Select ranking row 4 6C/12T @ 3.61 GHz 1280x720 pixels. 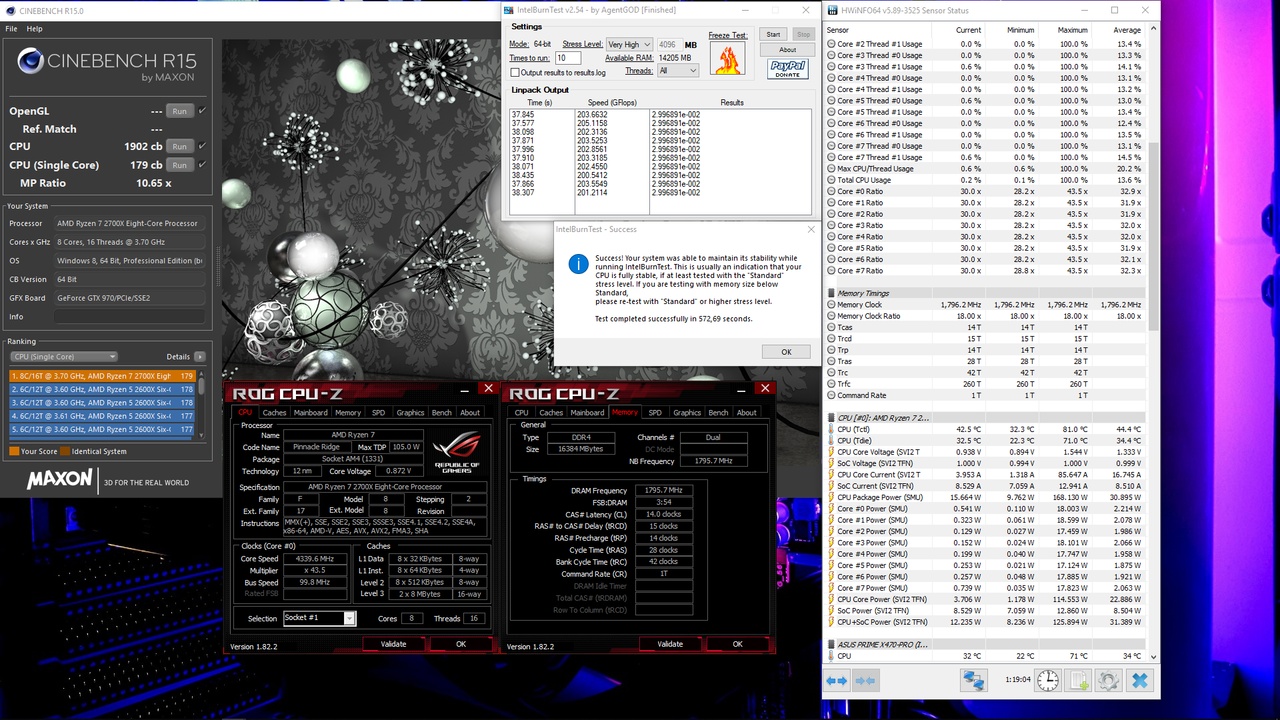[x=102, y=415]
